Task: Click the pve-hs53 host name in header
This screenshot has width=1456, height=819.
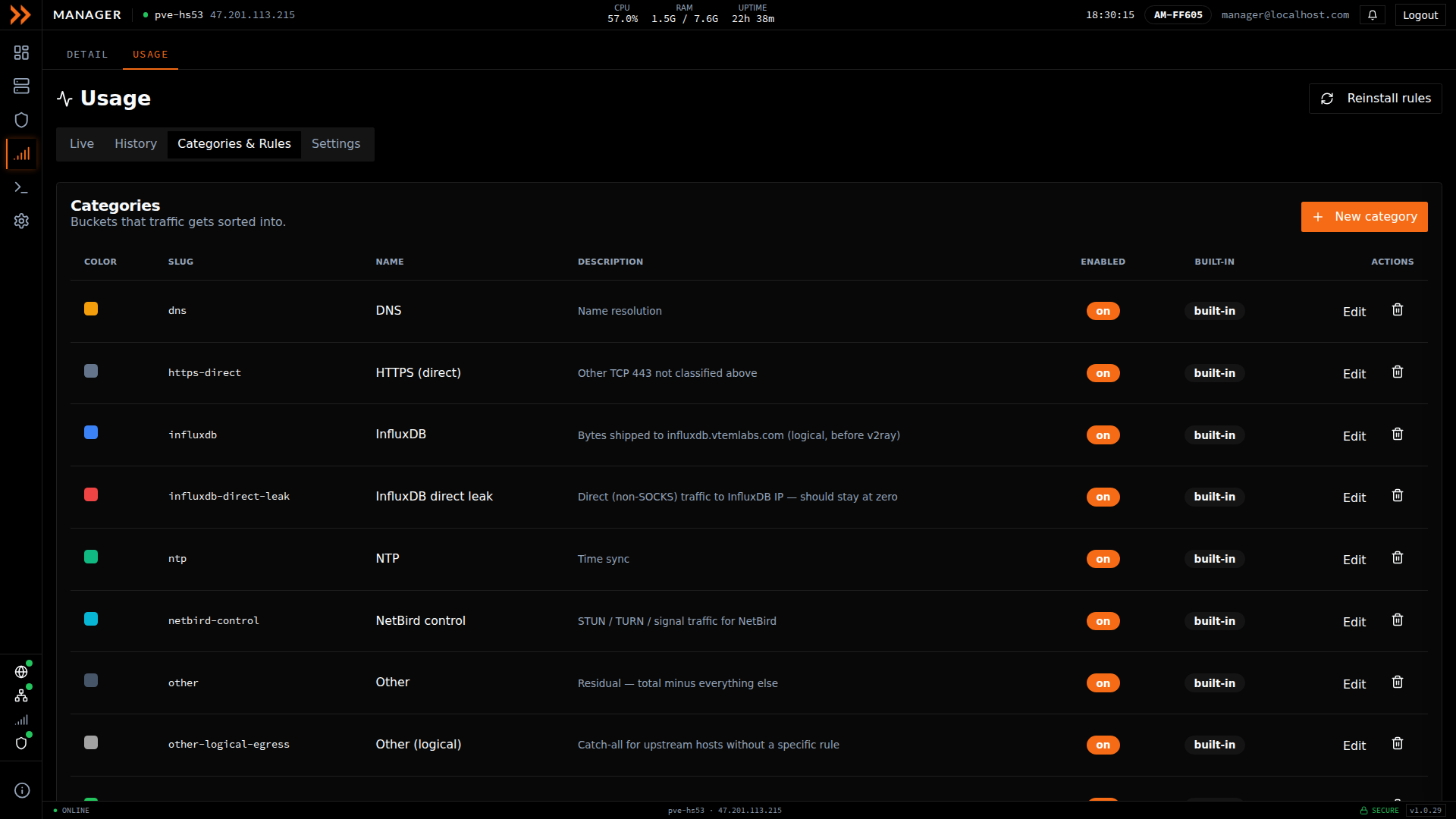Action: tap(179, 15)
